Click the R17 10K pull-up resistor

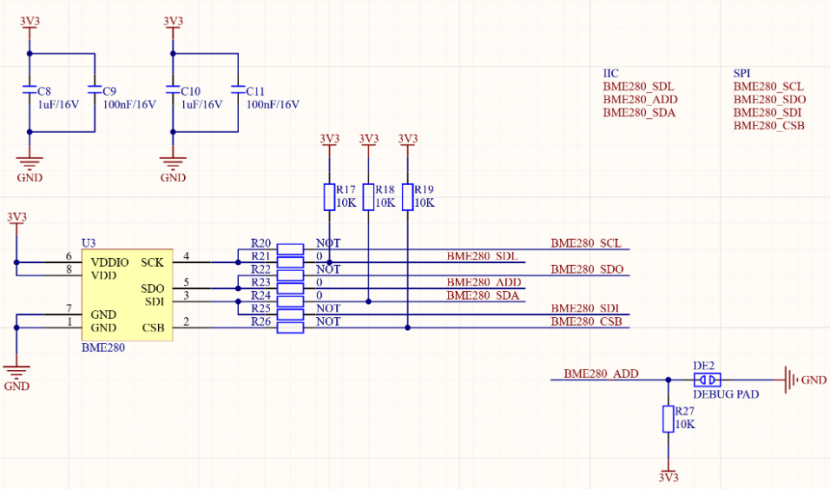(329, 197)
